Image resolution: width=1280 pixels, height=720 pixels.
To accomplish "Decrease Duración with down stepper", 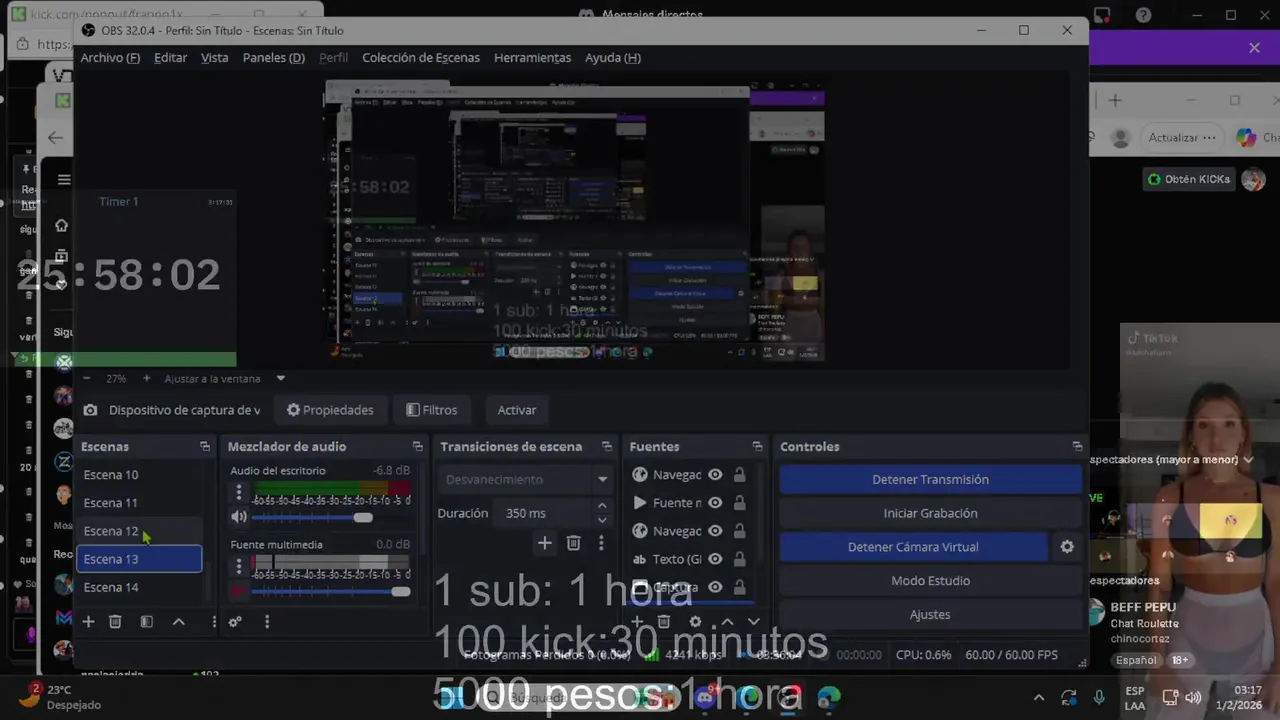I will tap(602, 520).
